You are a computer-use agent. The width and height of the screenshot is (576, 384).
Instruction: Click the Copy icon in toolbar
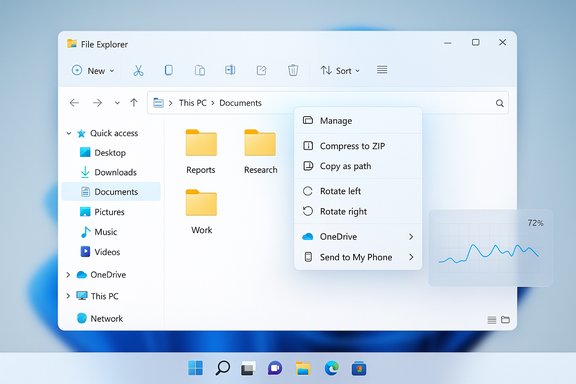(169, 70)
